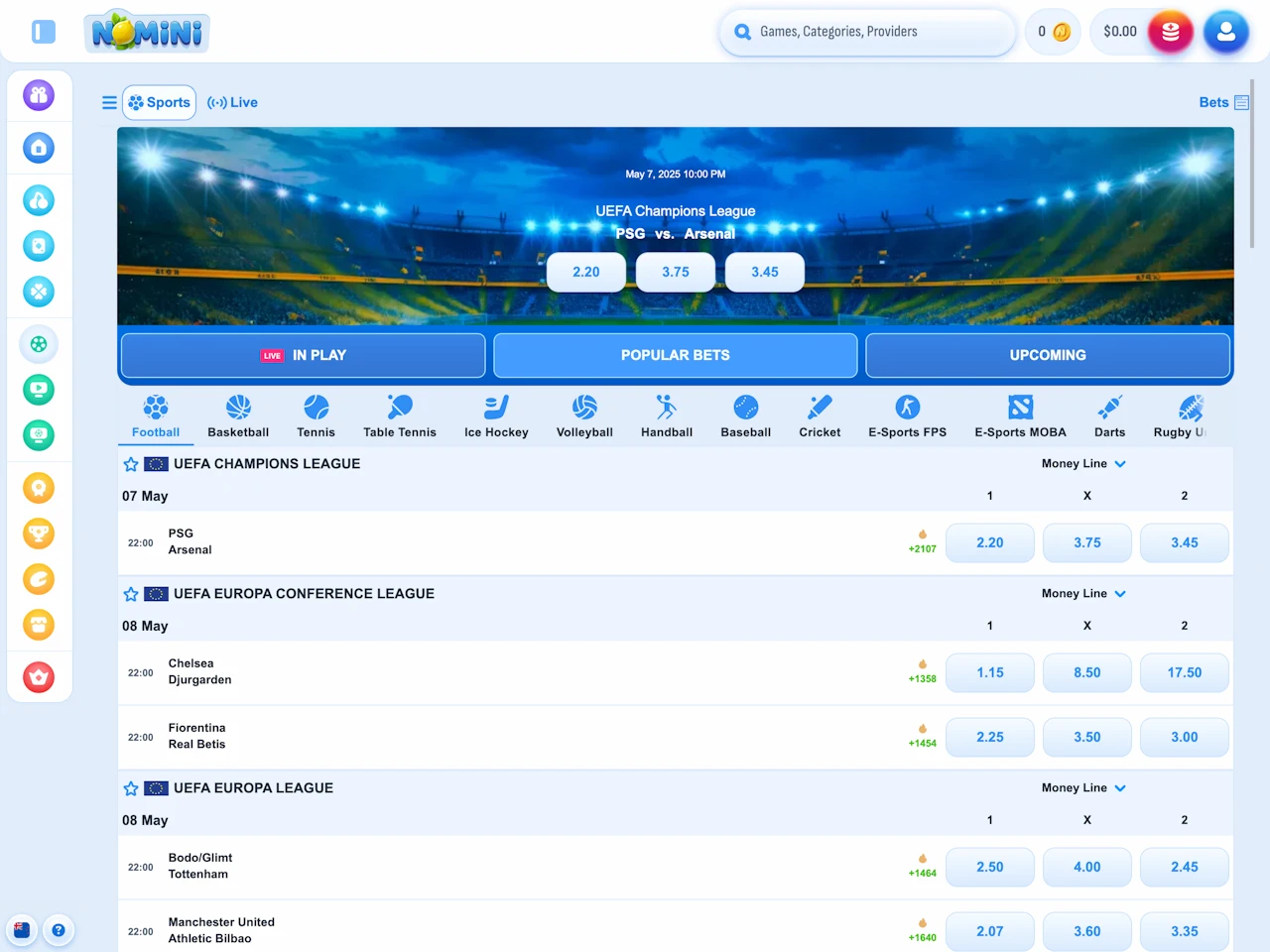Open the orange award ribbon sidebar icon
Viewport: 1270px width, 952px height.
[39, 488]
